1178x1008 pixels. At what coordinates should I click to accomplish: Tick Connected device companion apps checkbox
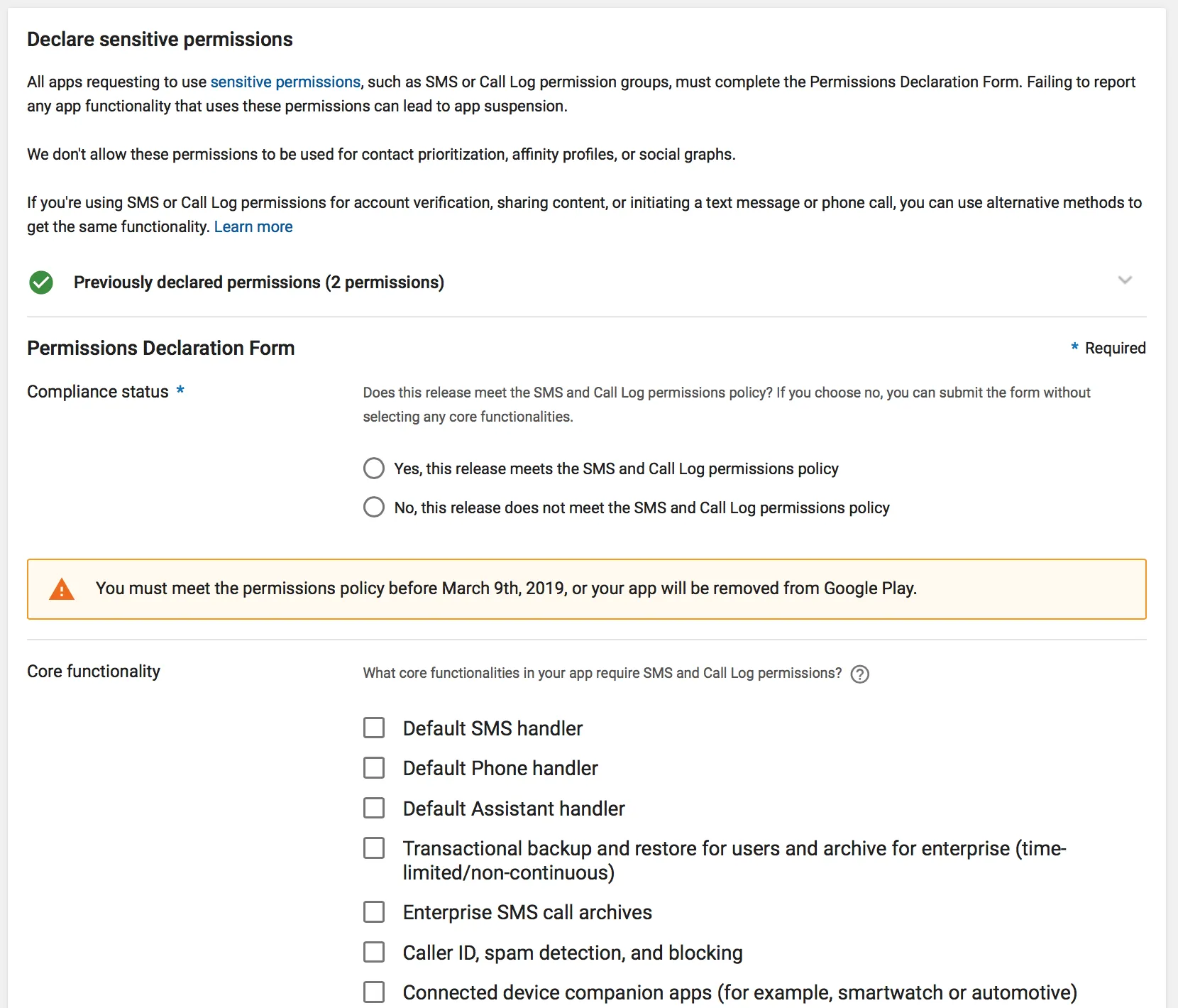(x=374, y=992)
